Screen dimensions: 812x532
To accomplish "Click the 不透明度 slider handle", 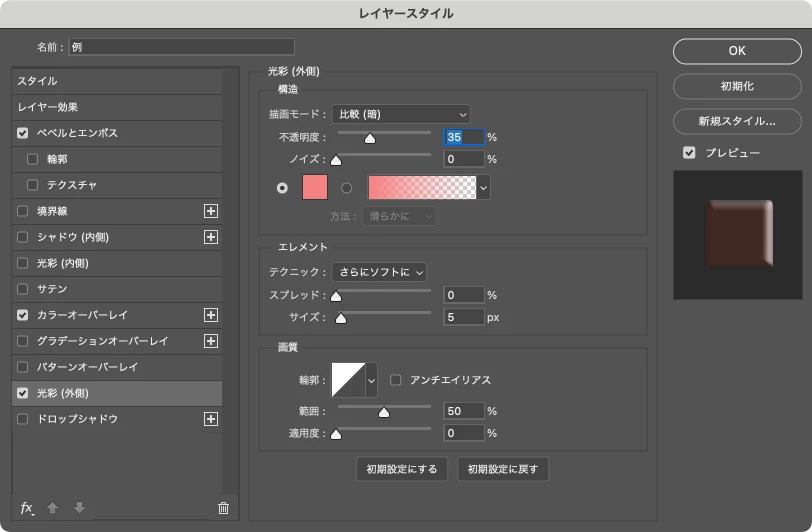I will tap(370, 138).
